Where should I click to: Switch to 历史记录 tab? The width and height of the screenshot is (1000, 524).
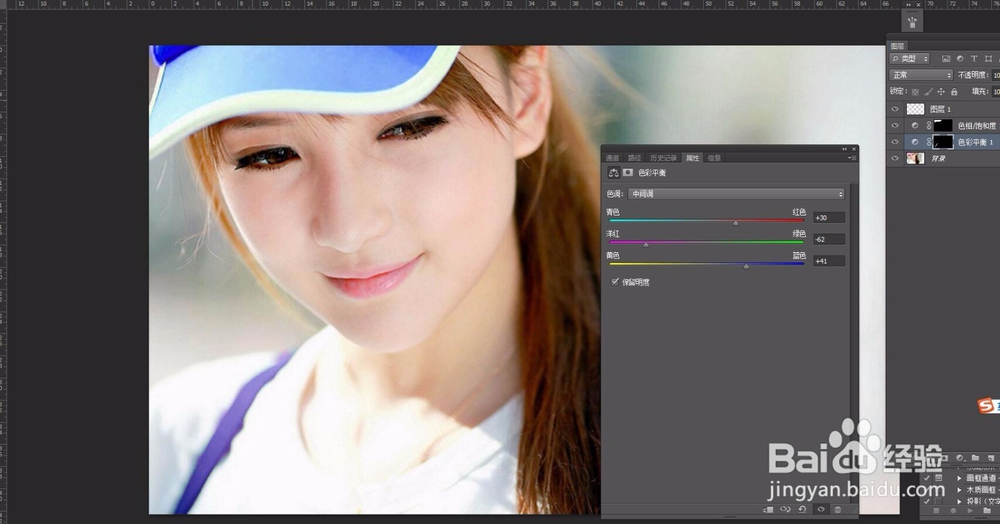click(663, 158)
